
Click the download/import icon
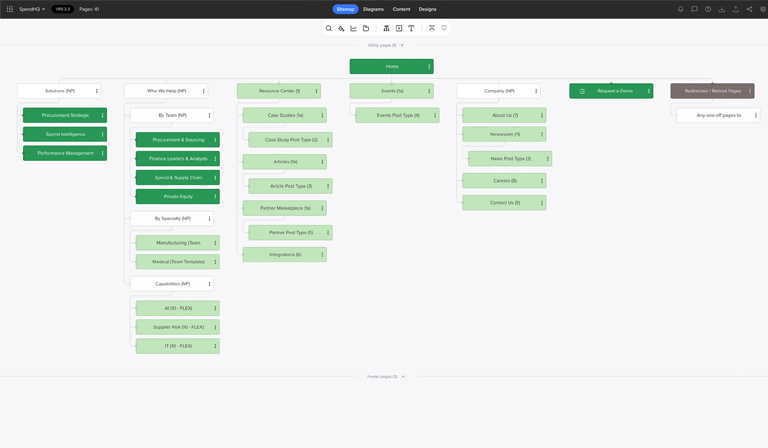click(721, 9)
